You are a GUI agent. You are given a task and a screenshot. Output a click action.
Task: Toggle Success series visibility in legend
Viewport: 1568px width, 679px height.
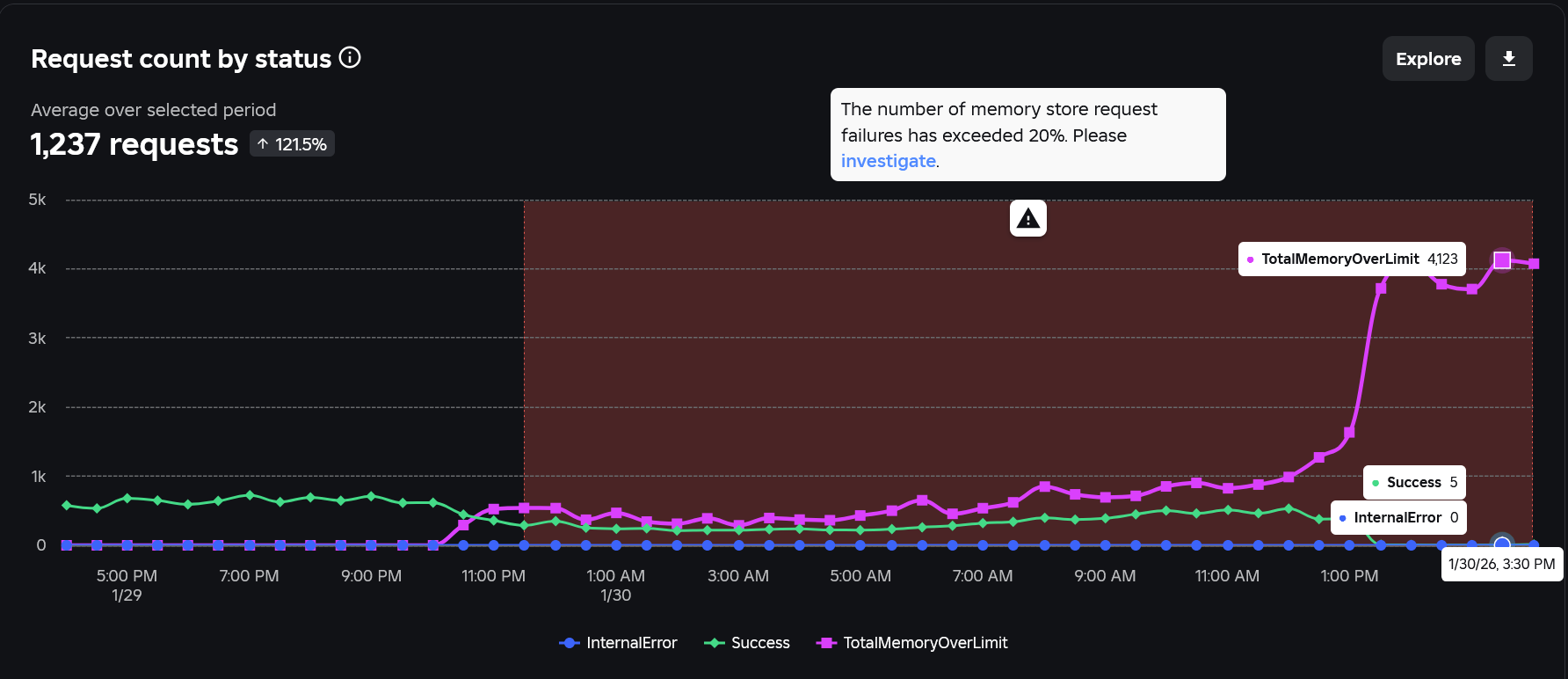point(747,643)
